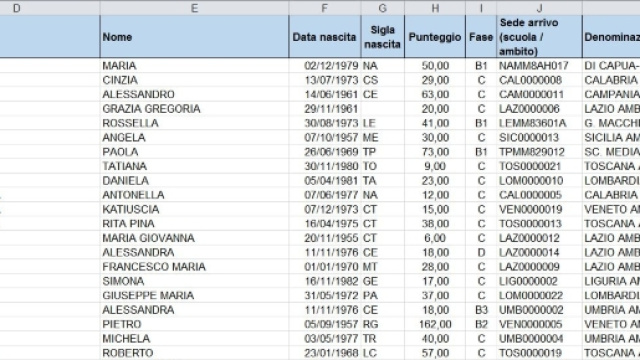Click the 'SIC0000013' cell
Screen dimensions: 640x360
click(540, 137)
